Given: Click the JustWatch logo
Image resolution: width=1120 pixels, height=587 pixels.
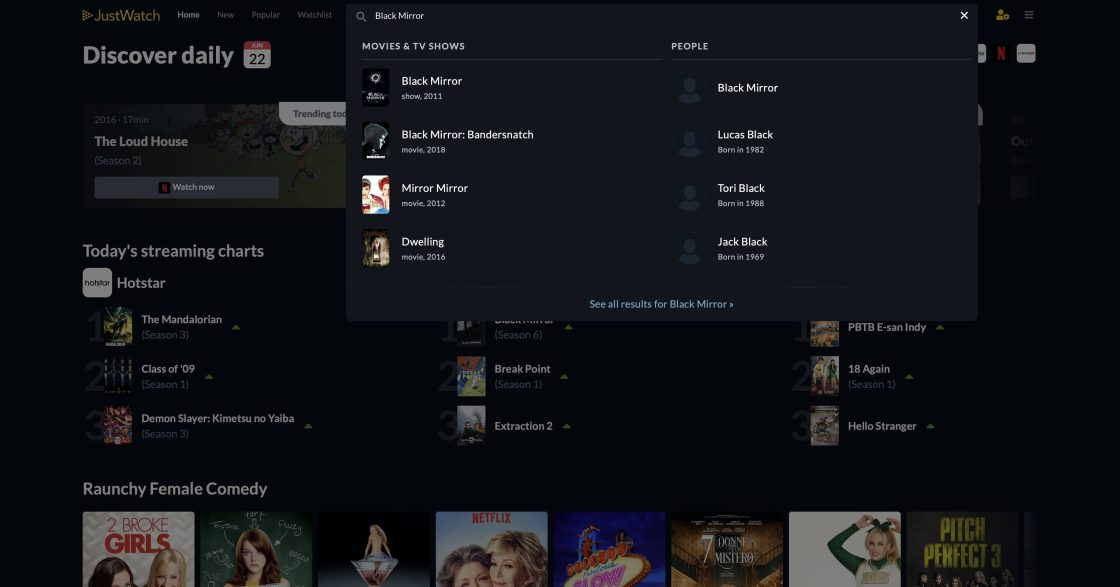Looking at the screenshot, I should (x=119, y=15).
